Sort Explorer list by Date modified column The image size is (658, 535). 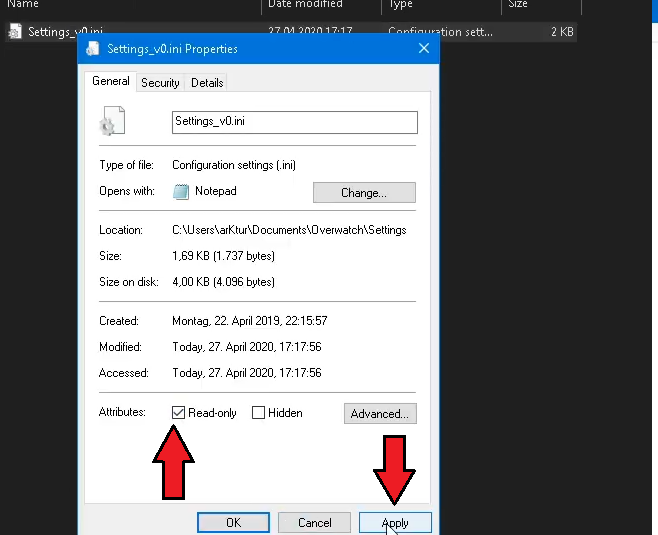(x=305, y=4)
